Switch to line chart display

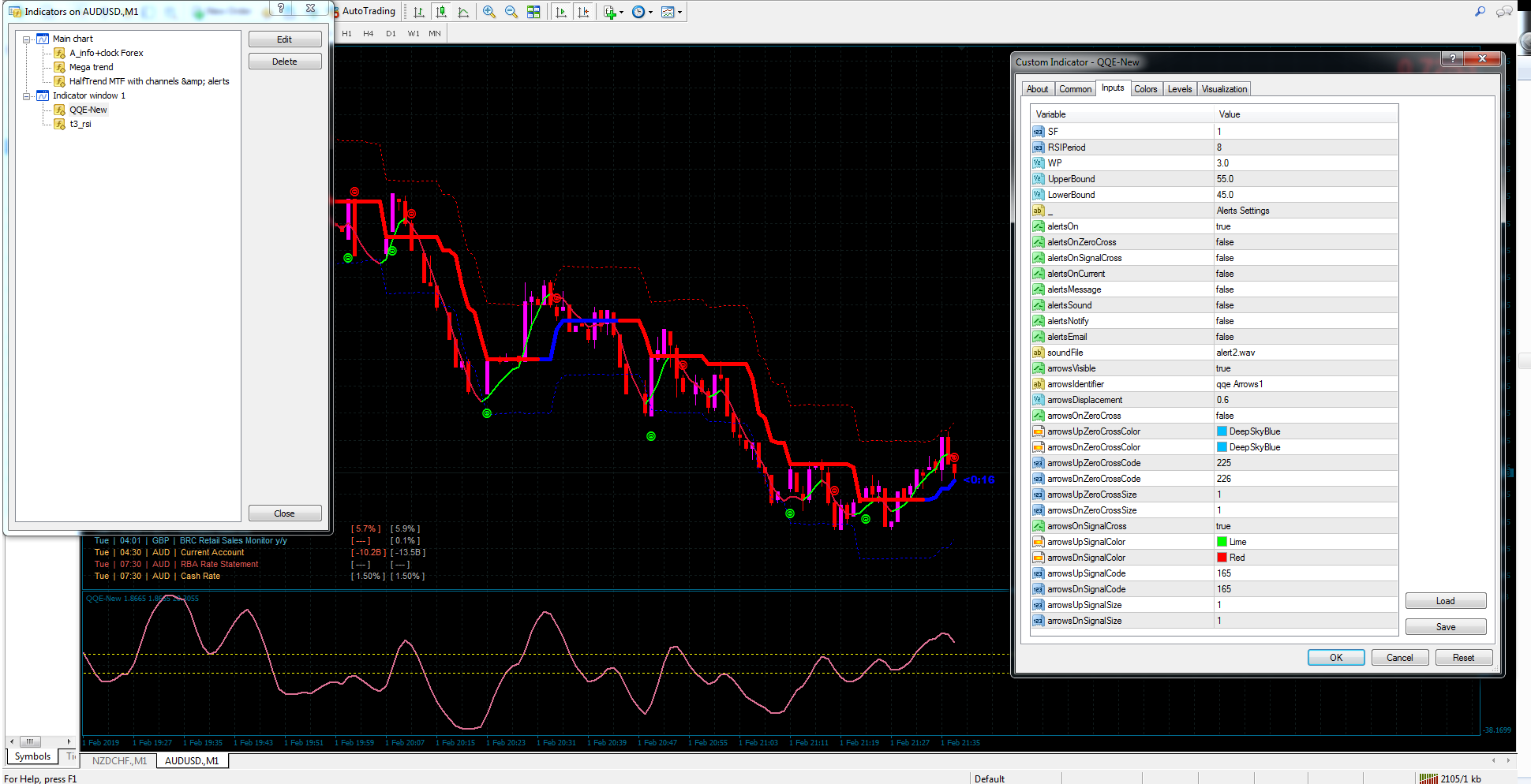pyautogui.click(x=463, y=12)
